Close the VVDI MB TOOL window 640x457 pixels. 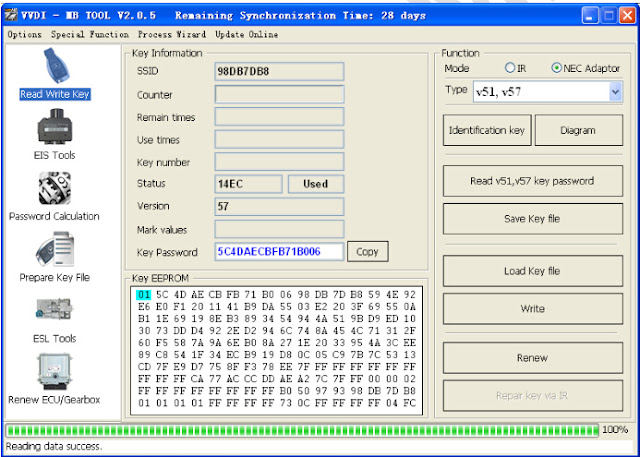click(627, 16)
